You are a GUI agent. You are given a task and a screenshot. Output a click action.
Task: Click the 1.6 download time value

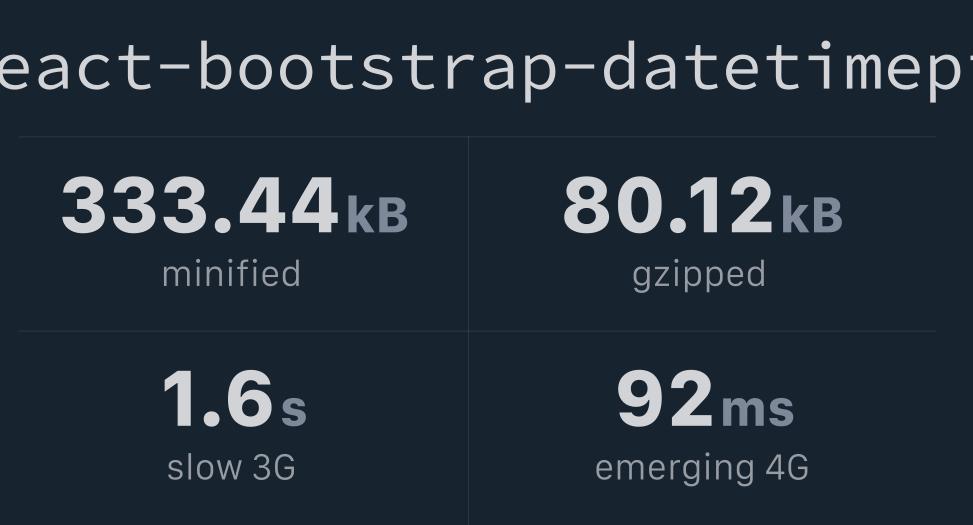[217, 399]
